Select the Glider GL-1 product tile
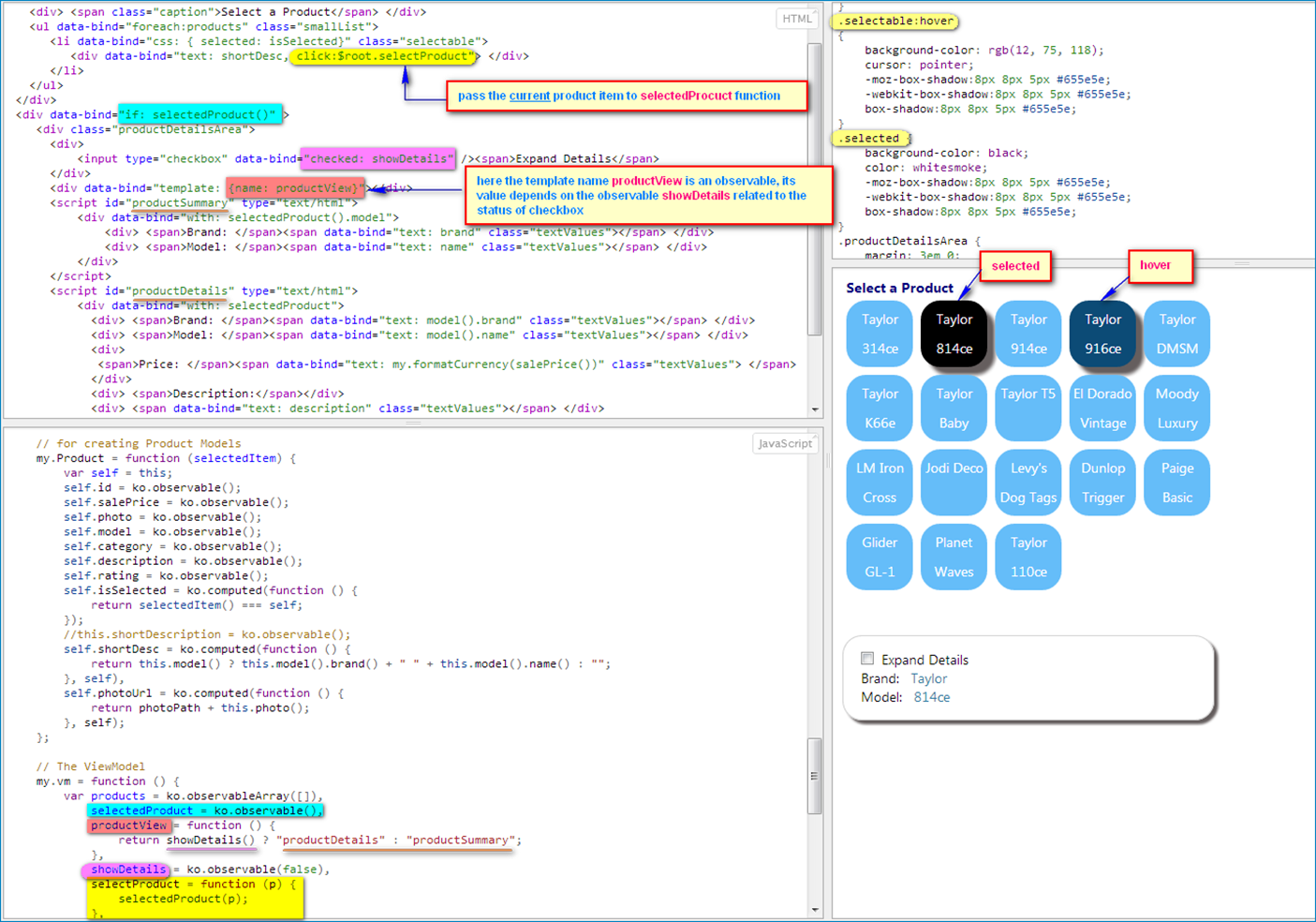The height and width of the screenshot is (922, 1316). tap(879, 557)
